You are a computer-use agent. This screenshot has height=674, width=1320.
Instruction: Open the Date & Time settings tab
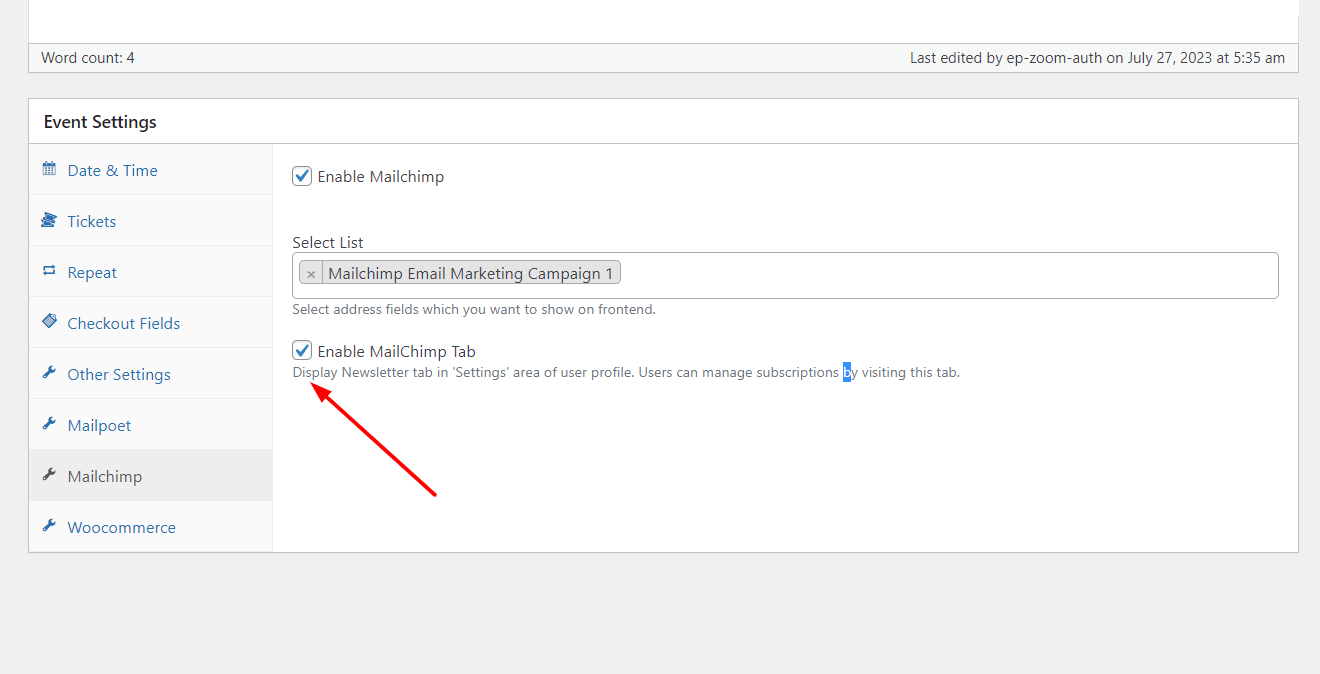[112, 171]
